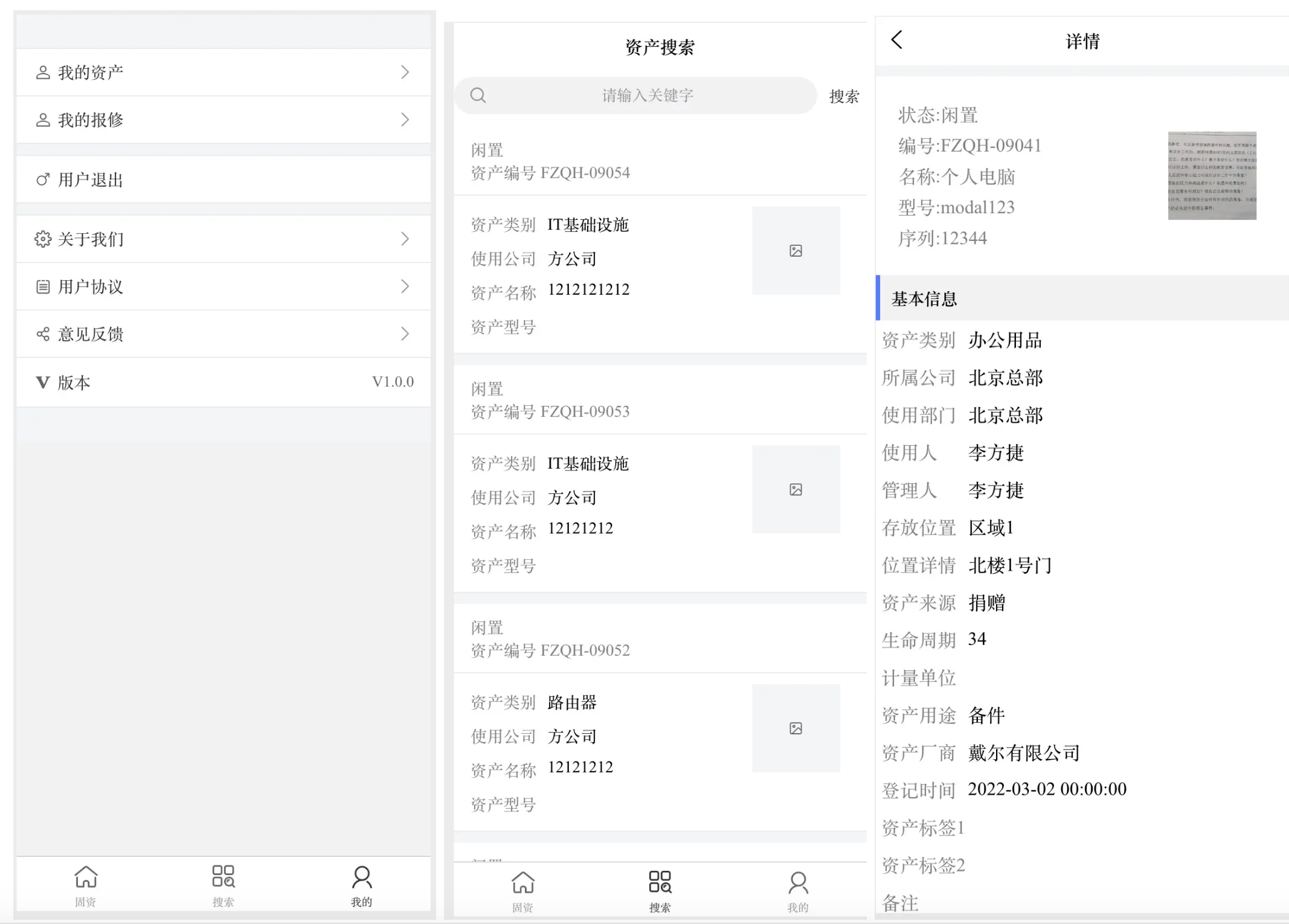Click 资产编号 FZQH-09052 text
1289x924 pixels.
point(550,650)
